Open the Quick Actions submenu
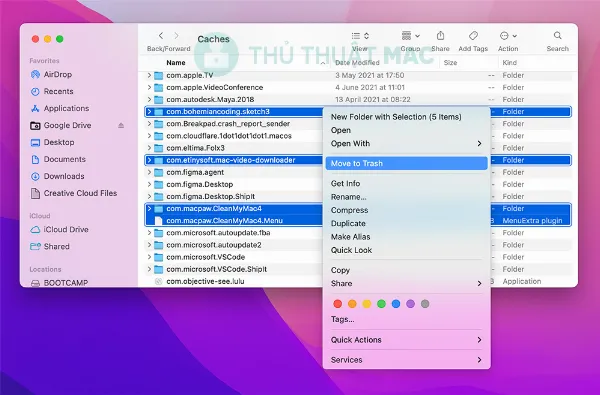This screenshot has height=395, width=600. (406, 340)
